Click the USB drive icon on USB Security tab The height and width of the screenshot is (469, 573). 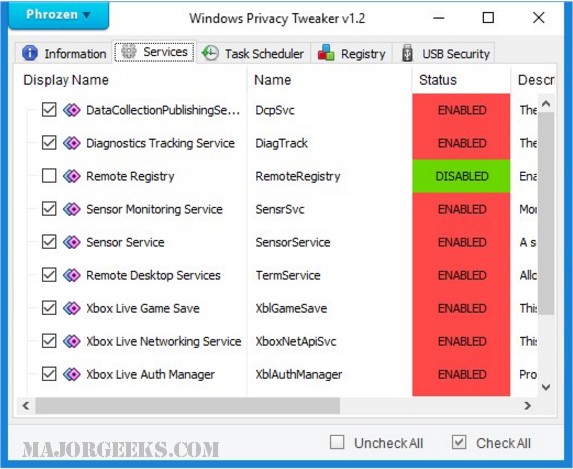click(x=407, y=53)
